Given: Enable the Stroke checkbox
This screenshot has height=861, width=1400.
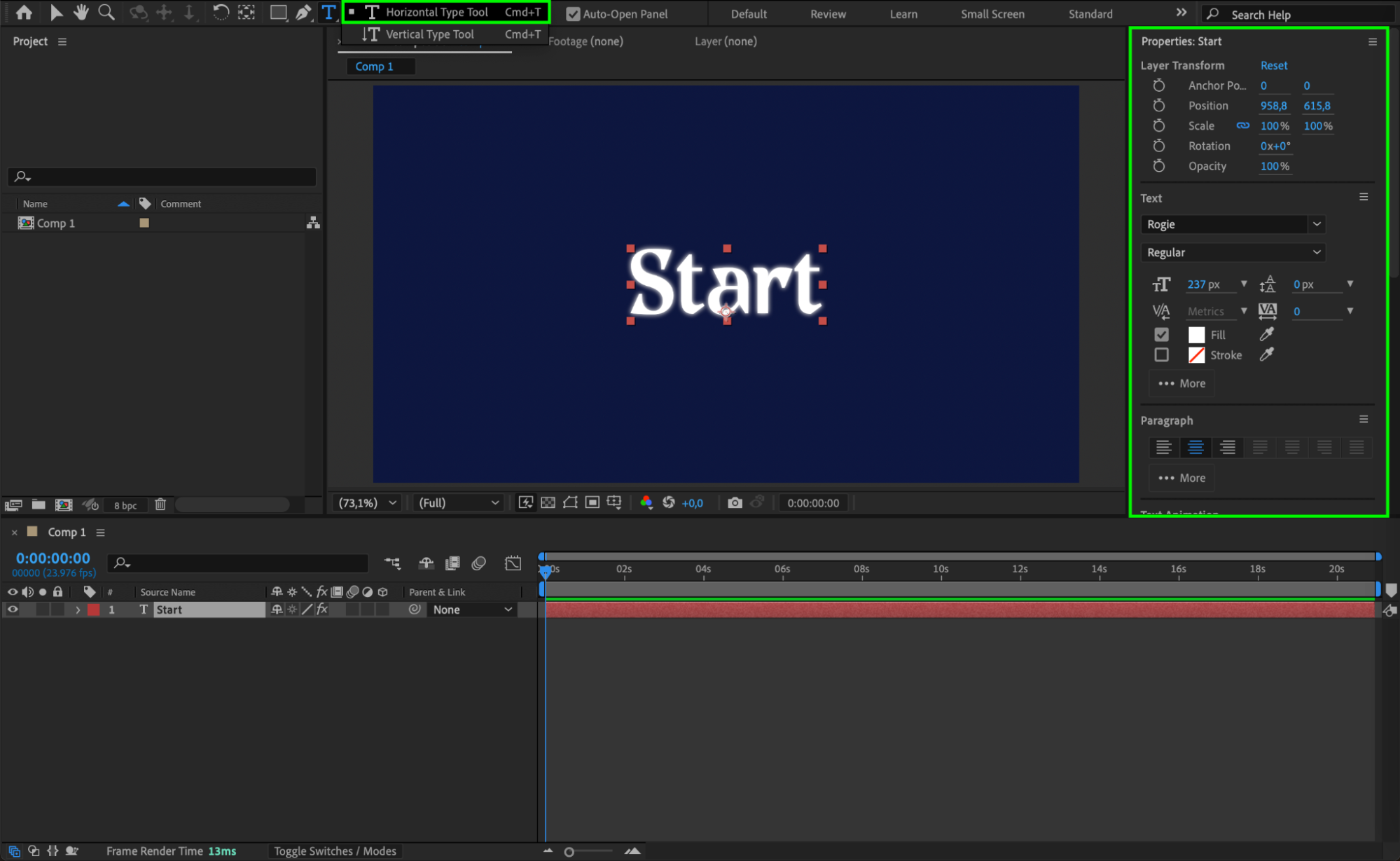Looking at the screenshot, I should [x=1161, y=355].
